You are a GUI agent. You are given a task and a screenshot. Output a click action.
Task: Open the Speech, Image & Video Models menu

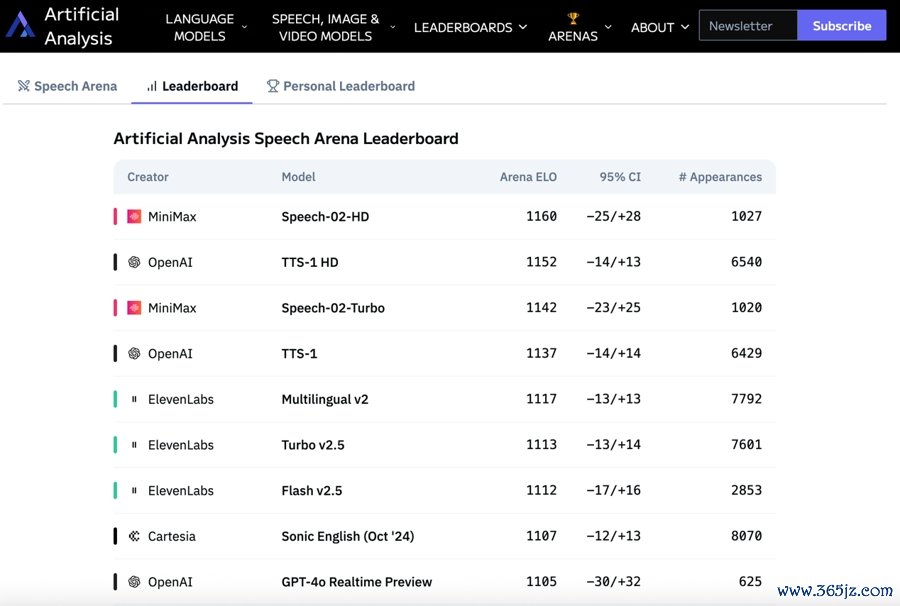[x=332, y=27]
